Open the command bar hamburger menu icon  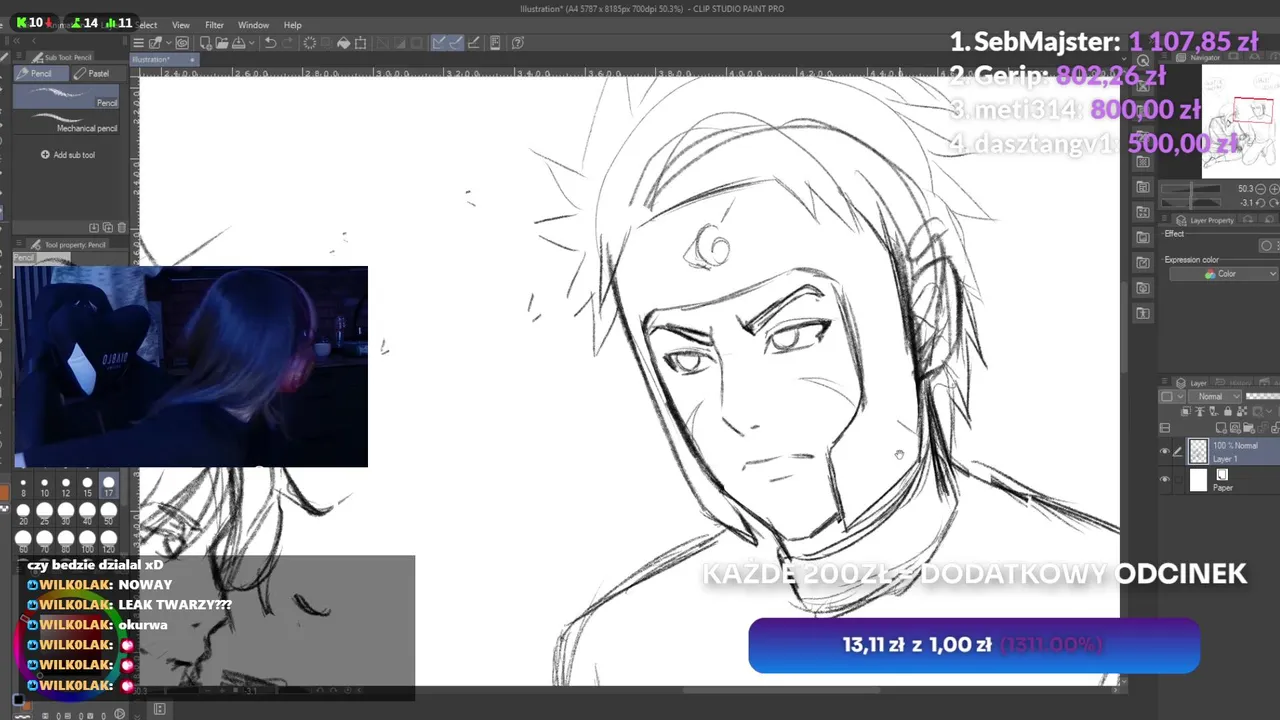click(138, 43)
